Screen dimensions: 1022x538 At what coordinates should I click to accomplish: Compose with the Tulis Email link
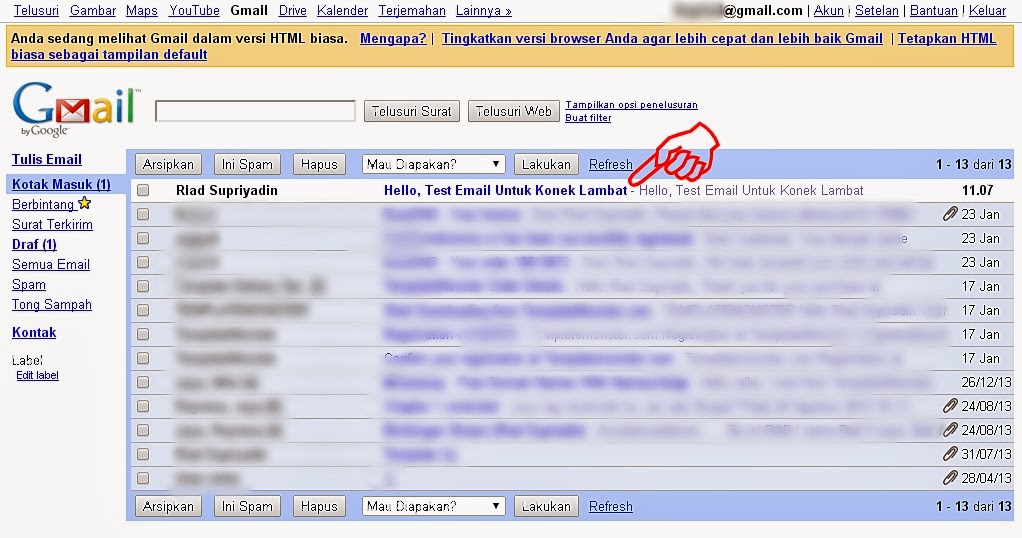47,159
